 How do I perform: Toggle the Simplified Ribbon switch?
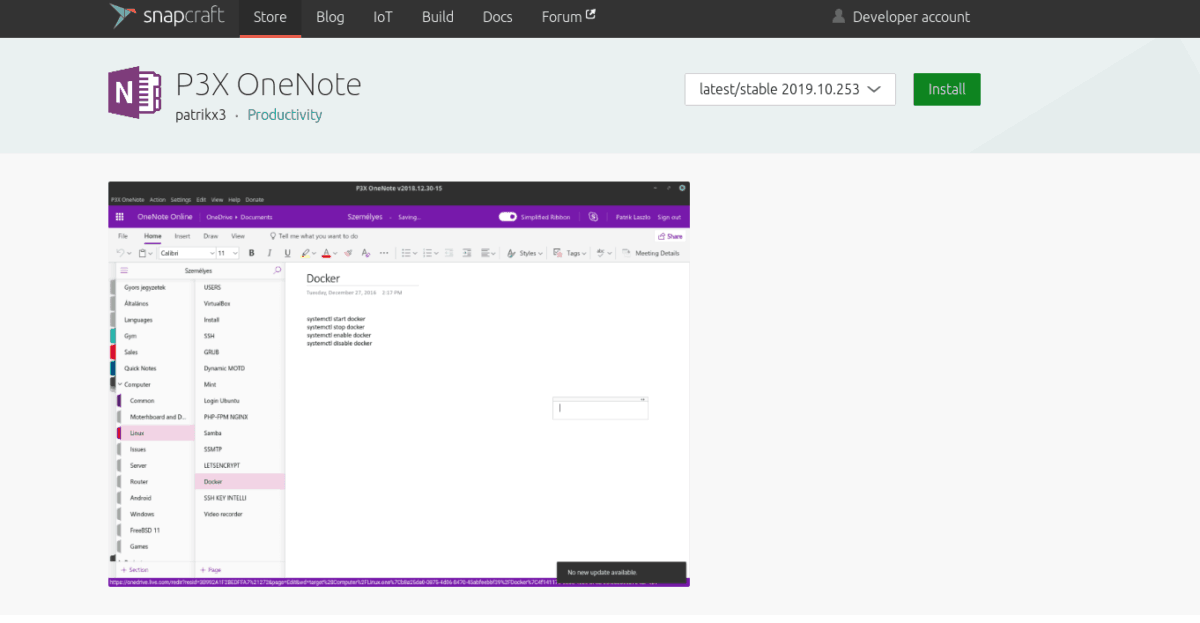coord(507,216)
